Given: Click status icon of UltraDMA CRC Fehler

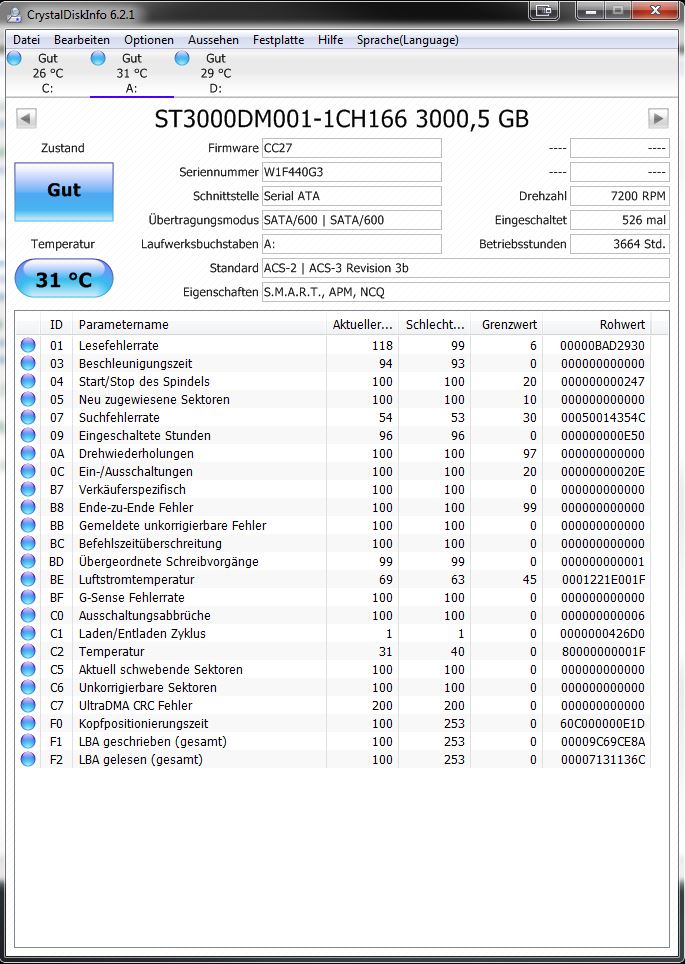Looking at the screenshot, I should [28, 706].
